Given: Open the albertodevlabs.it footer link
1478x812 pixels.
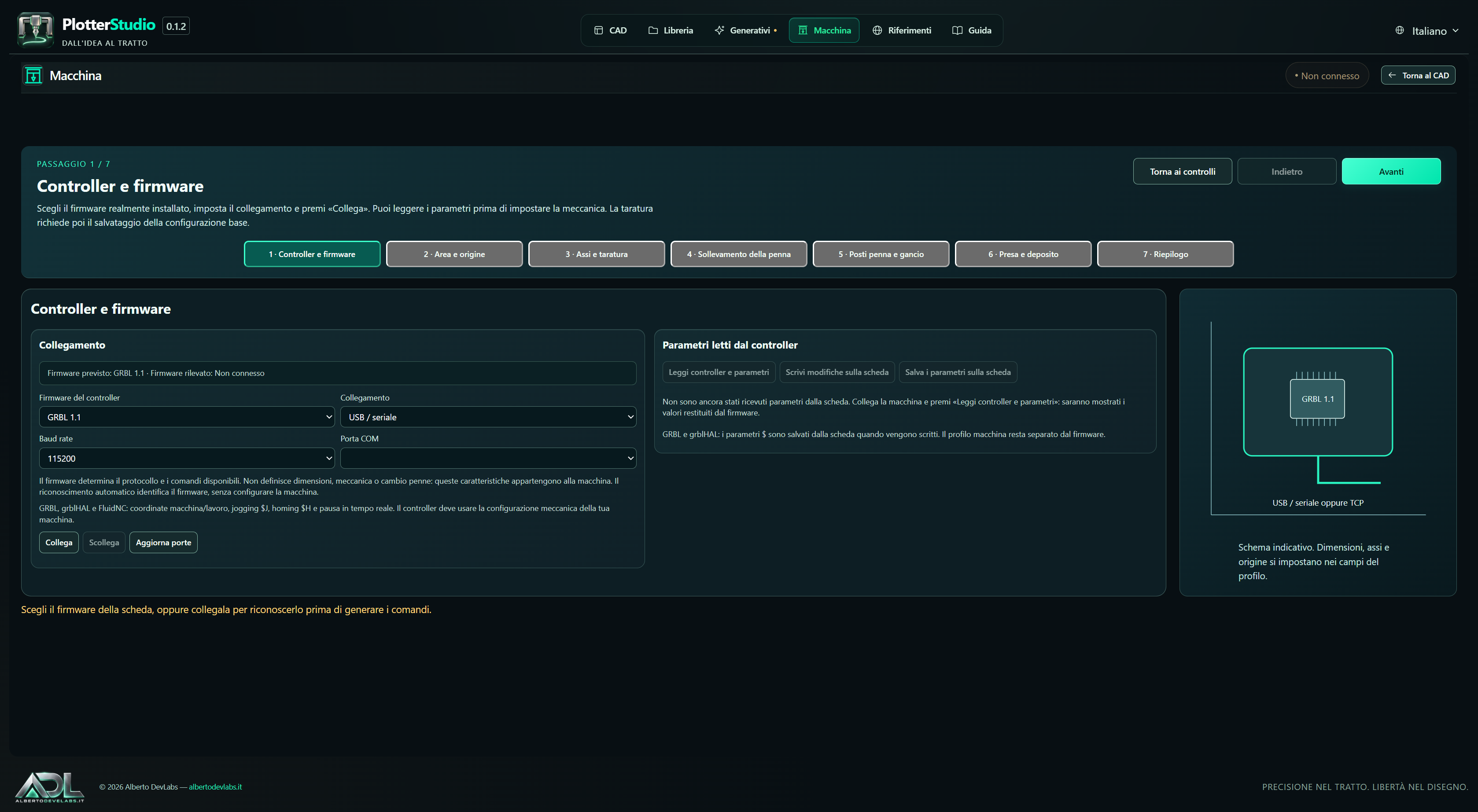Looking at the screenshot, I should (x=215, y=787).
